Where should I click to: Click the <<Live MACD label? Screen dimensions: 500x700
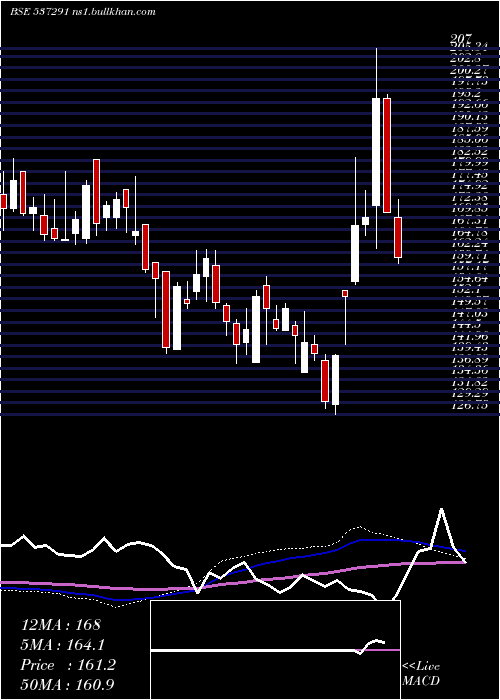(x=421, y=674)
